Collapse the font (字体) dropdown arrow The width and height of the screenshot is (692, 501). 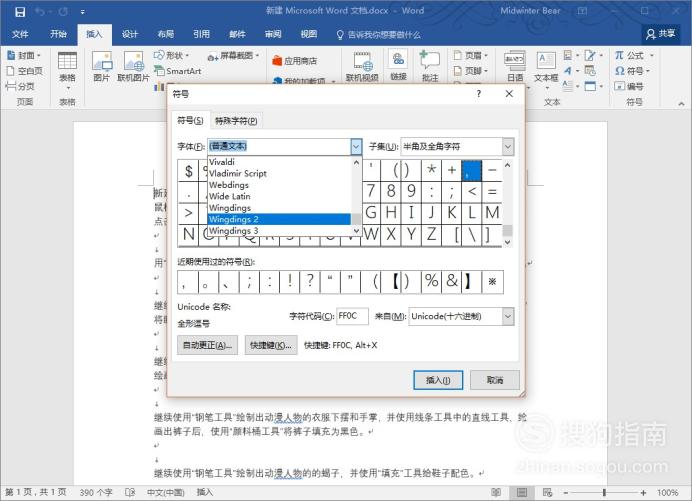(x=356, y=147)
